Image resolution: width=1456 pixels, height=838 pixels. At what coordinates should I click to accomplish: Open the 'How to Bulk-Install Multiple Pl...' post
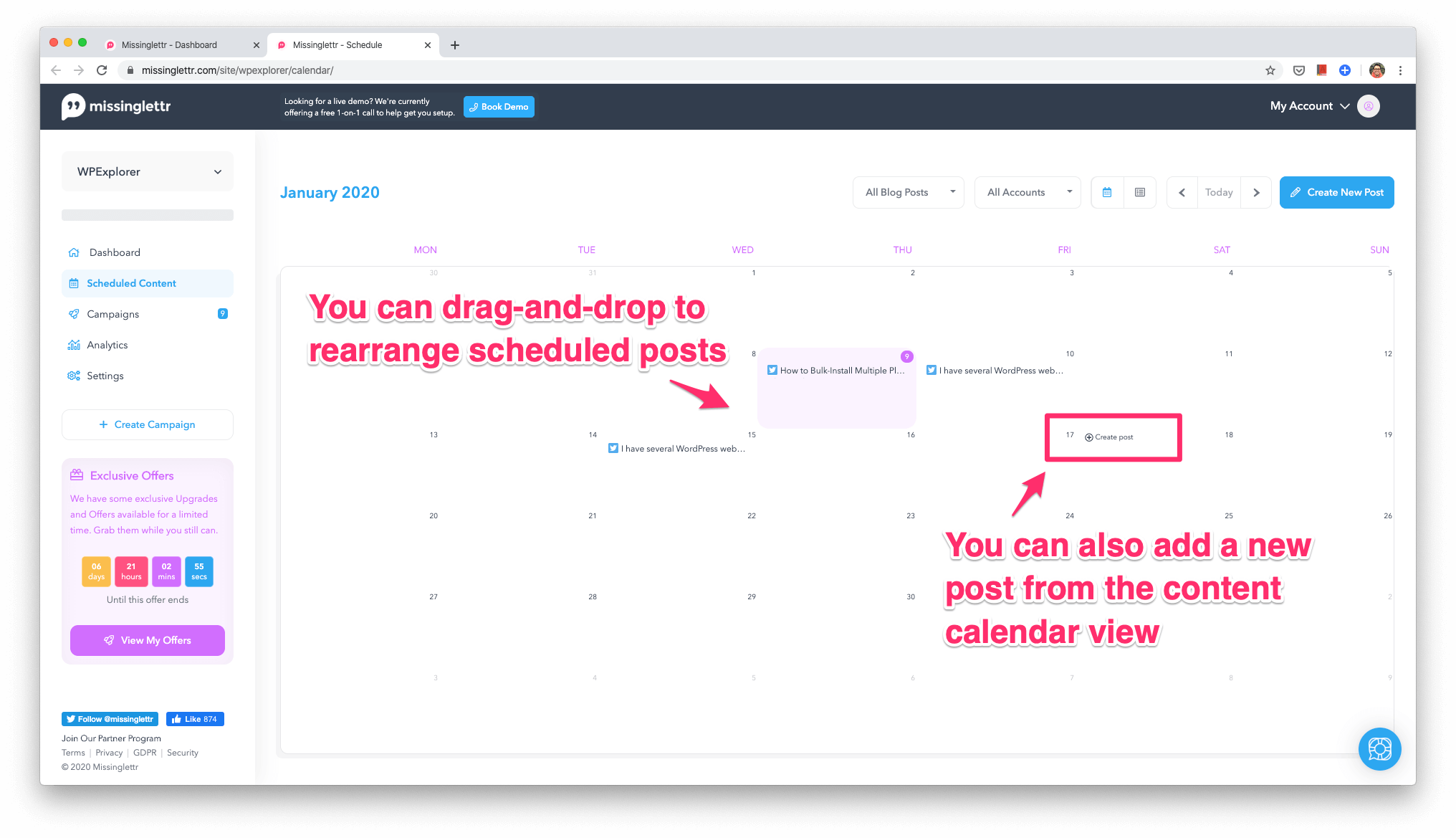836,371
